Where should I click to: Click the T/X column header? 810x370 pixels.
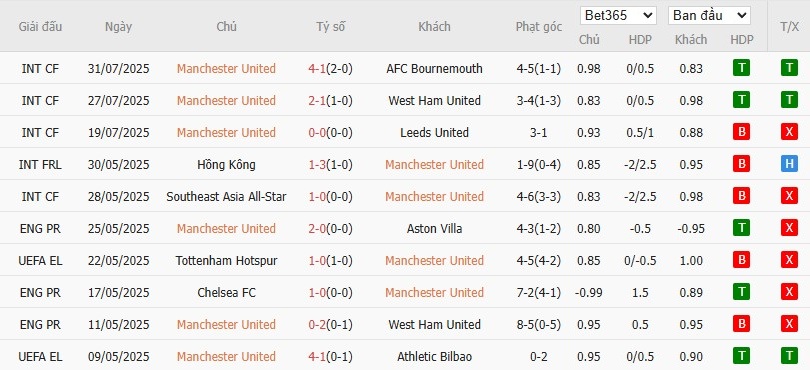789,27
